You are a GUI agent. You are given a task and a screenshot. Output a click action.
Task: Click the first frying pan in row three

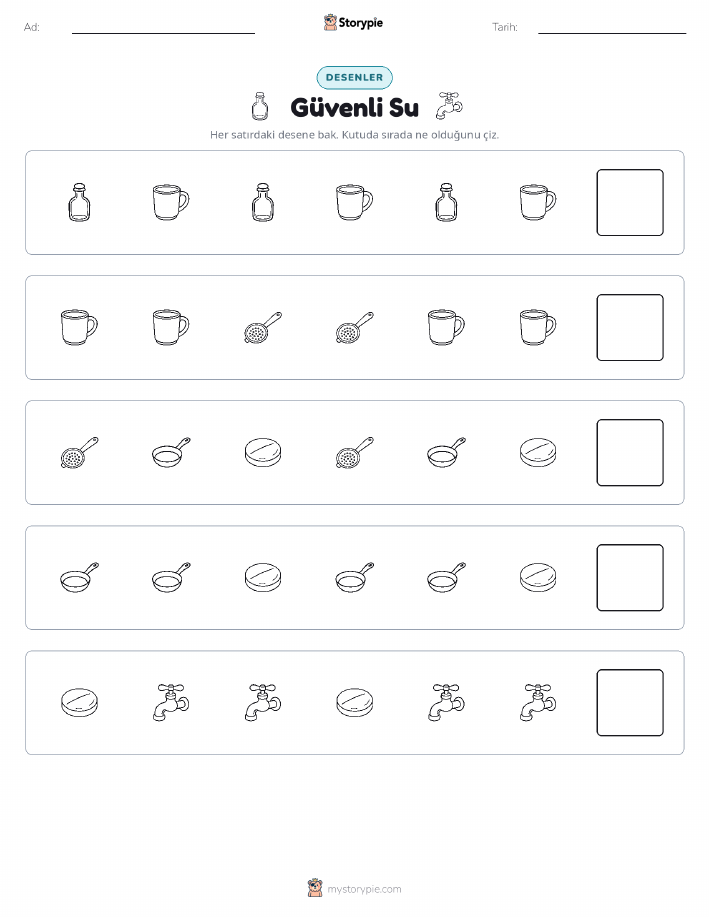(171, 452)
